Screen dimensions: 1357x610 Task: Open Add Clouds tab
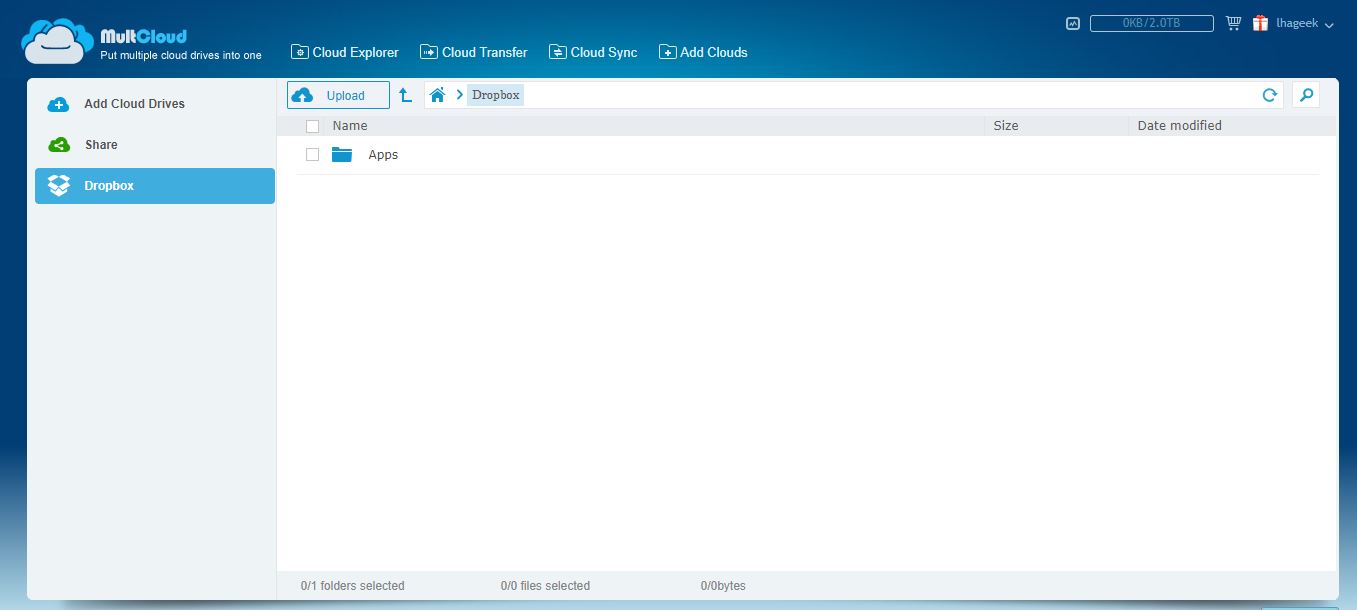(x=703, y=52)
